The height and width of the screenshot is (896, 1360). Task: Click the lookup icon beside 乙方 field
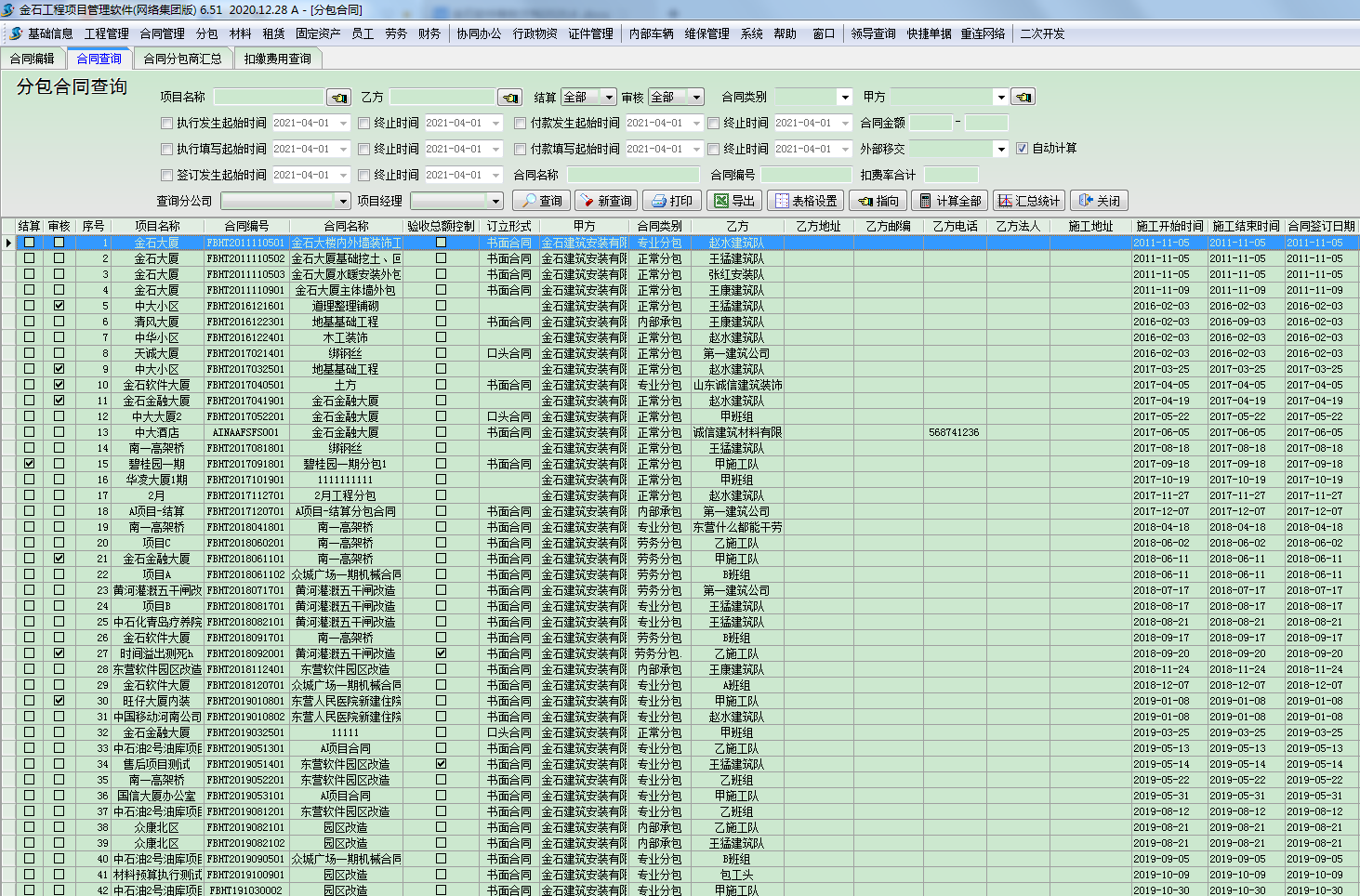509,98
